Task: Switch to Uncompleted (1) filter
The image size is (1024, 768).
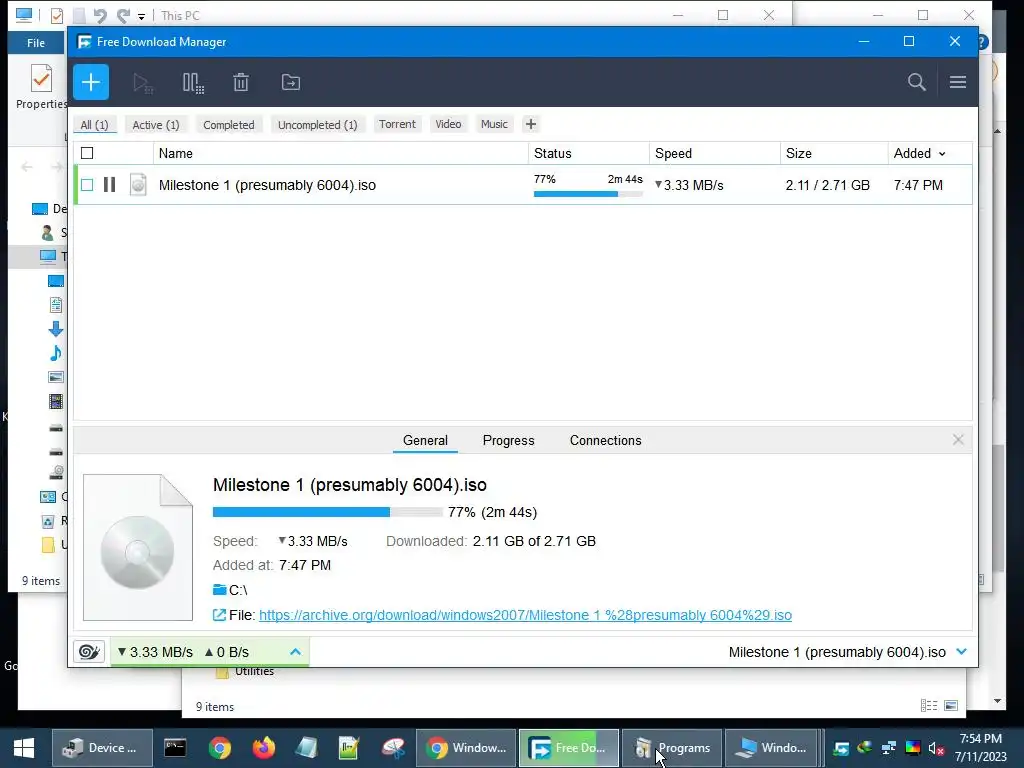Action: tap(317, 125)
